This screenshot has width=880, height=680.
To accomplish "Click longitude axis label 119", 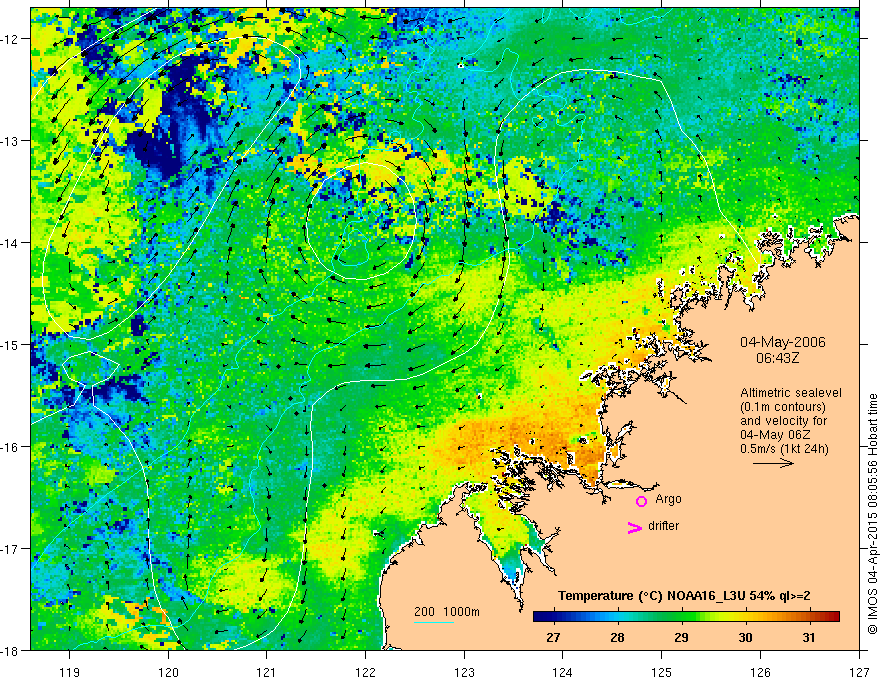I will (x=69, y=672).
